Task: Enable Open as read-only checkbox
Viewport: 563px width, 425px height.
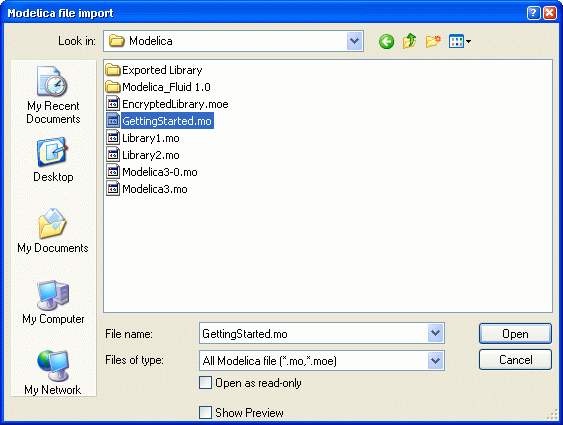Action: [x=205, y=383]
